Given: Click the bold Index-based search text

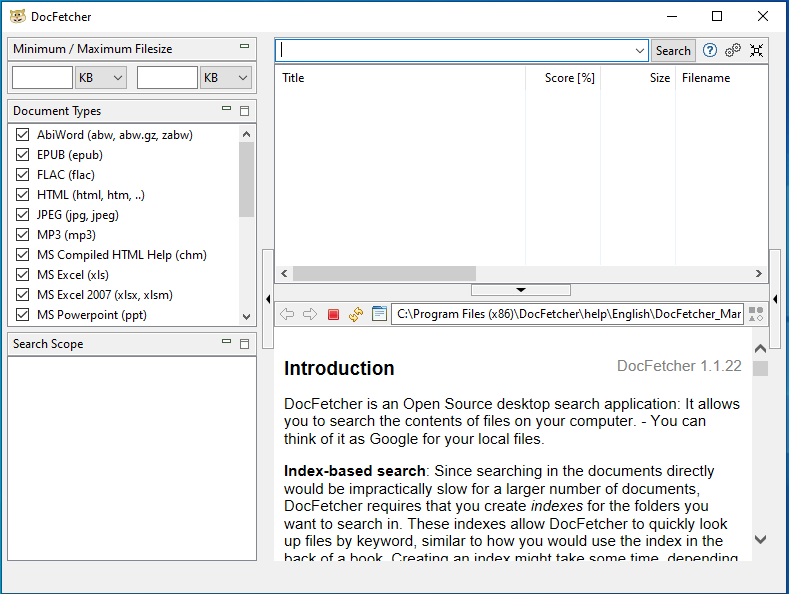Looking at the screenshot, I should coord(354,471).
